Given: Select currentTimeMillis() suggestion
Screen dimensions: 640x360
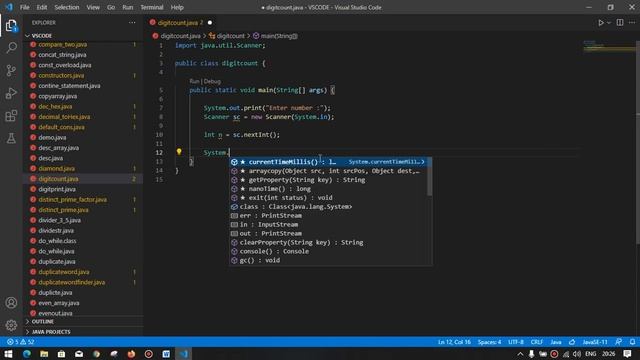Looking at the screenshot, I should [330, 162].
